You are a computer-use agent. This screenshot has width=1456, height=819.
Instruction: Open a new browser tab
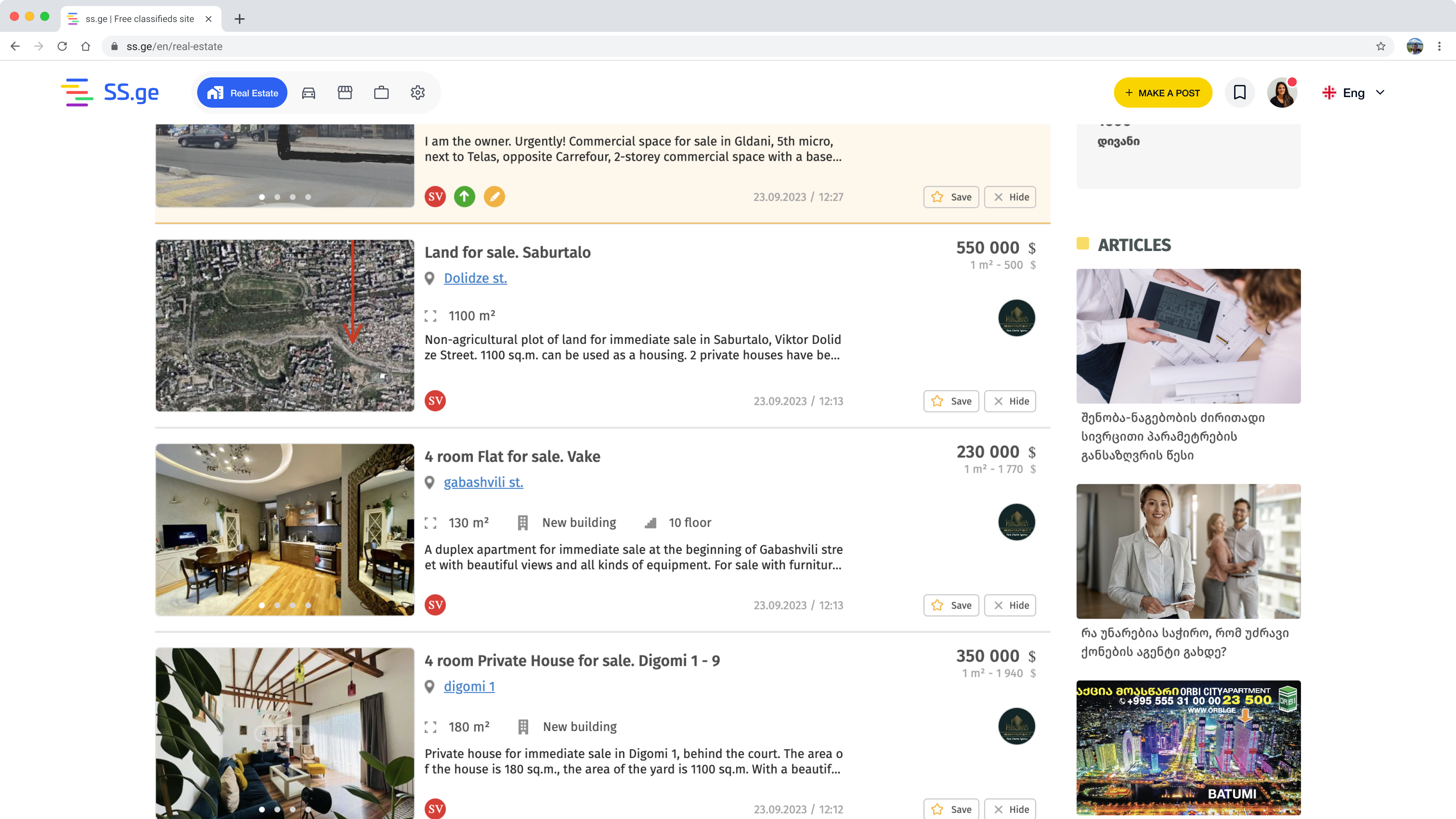click(240, 19)
